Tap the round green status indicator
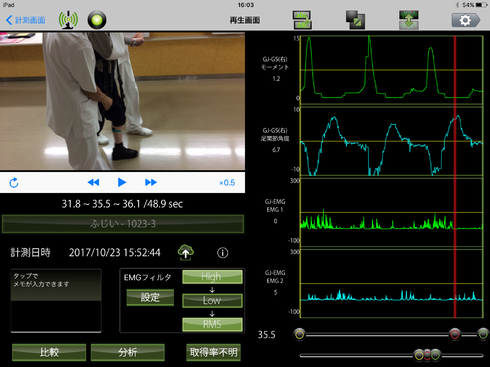The height and width of the screenshot is (367, 490). point(97,20)
